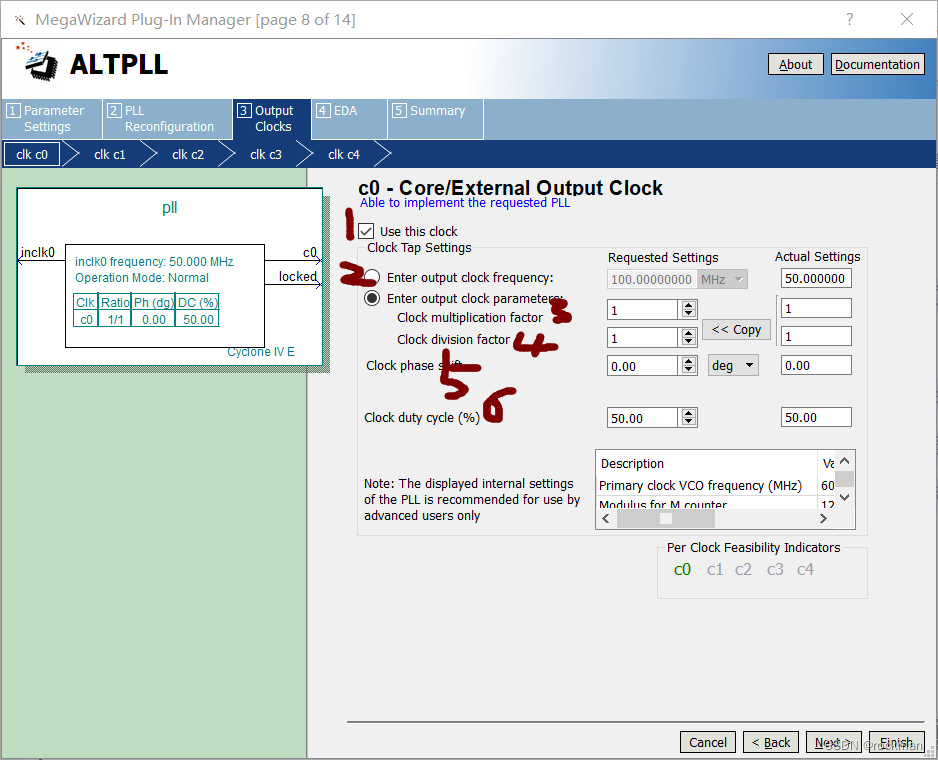Increase the clock division factor
938x760 pixels.
pyautogui.click(x=689, y=333)
